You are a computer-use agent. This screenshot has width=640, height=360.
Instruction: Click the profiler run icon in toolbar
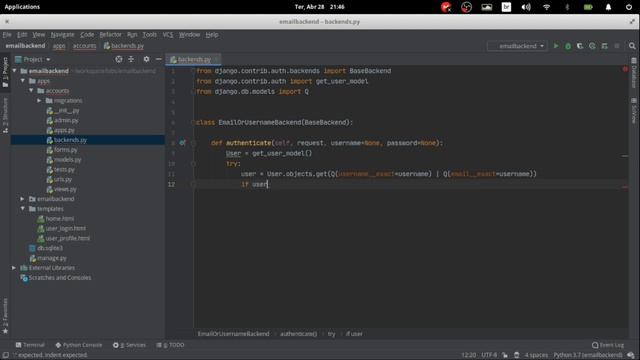point(592,46)
